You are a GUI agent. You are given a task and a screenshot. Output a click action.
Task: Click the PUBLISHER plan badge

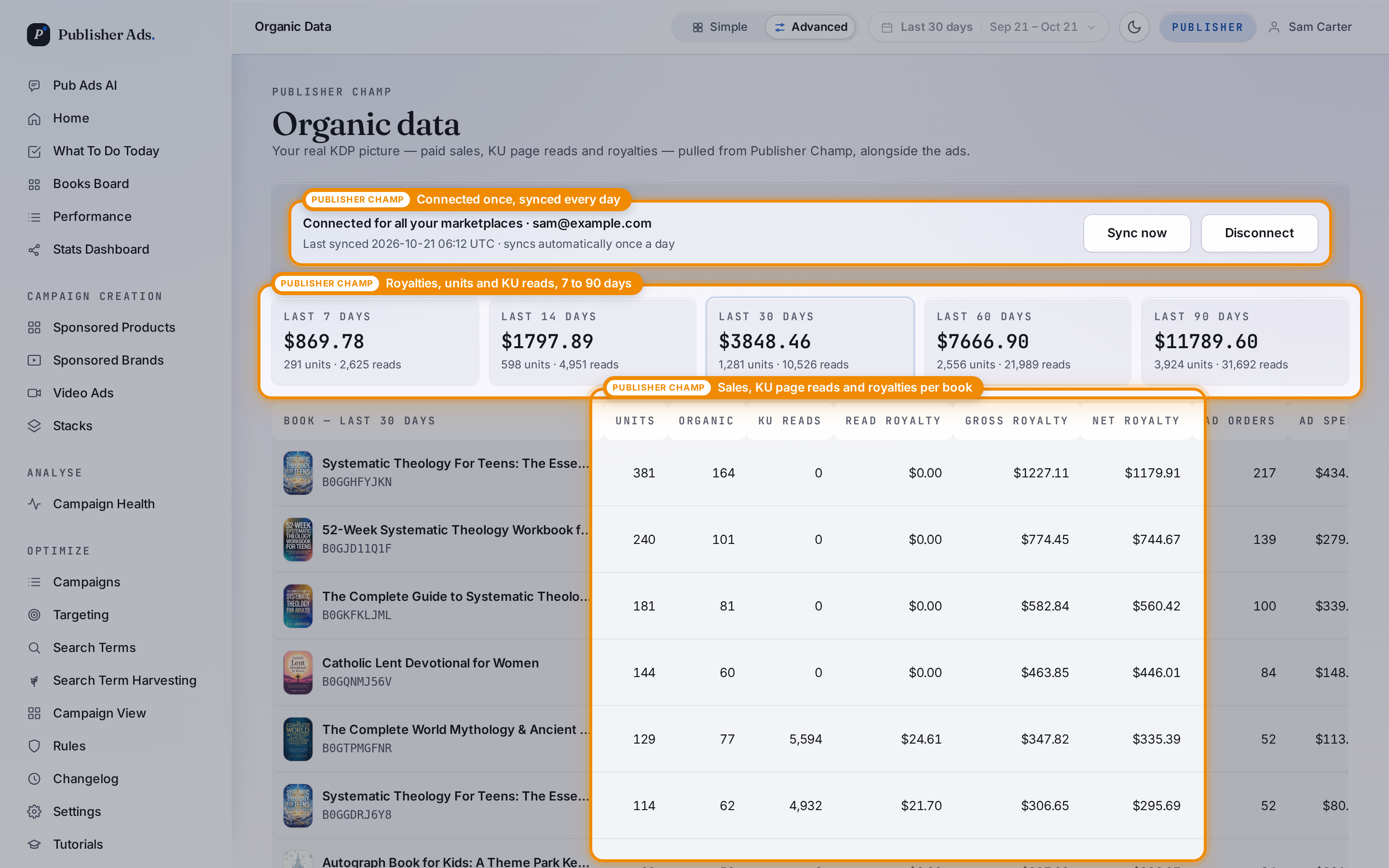[1208, 27]
